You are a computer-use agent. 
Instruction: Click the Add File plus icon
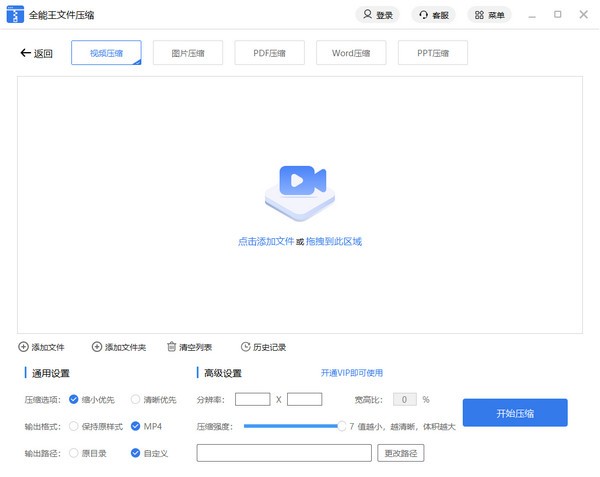(x=23, y=347)
